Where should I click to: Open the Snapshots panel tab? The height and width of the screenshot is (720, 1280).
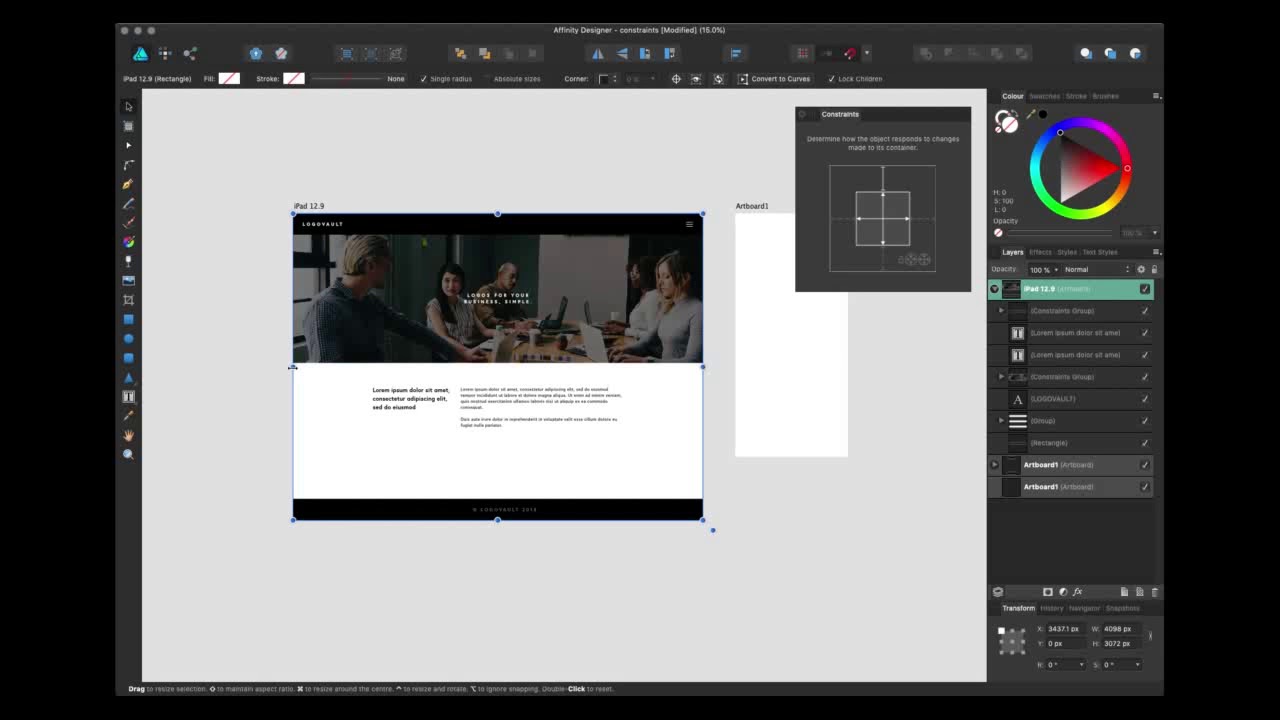pos(1122,608)
